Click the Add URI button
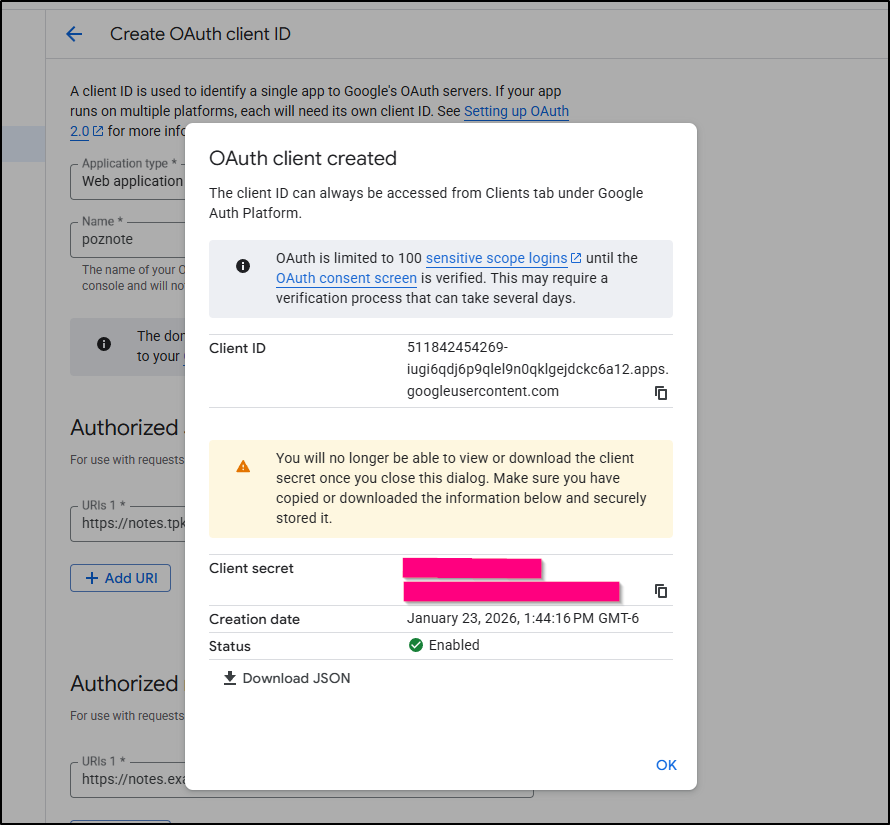 (x=120, y=578)
